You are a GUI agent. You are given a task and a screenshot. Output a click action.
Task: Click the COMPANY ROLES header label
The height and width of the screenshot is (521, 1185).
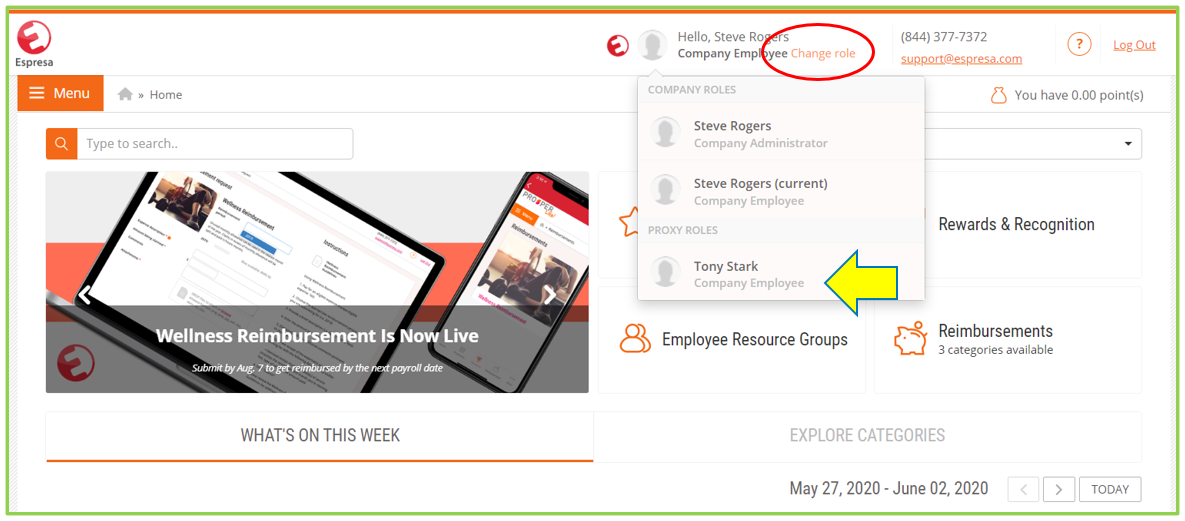point(692,90)
